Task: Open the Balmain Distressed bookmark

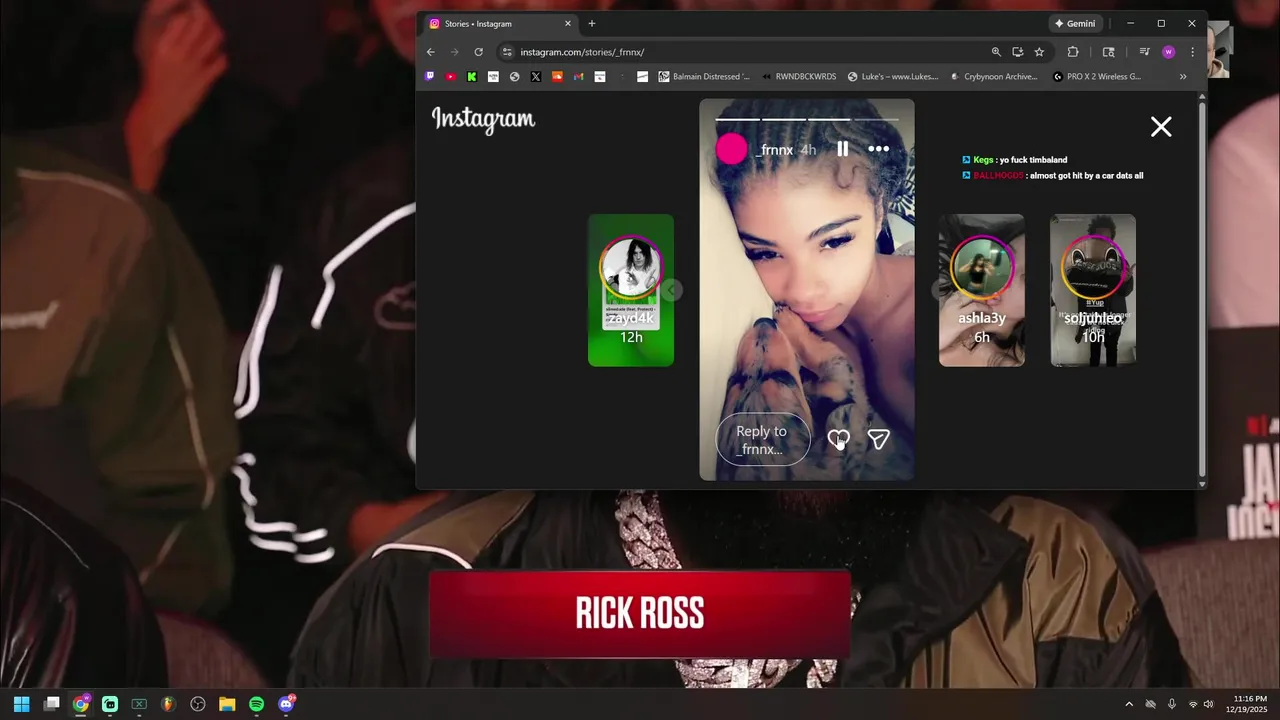Action: 704,76
